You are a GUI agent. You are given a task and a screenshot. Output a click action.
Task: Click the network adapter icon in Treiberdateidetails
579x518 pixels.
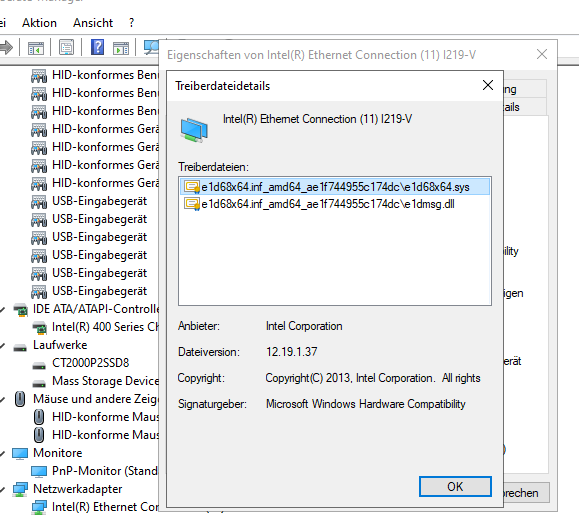[x=194, y=130]
